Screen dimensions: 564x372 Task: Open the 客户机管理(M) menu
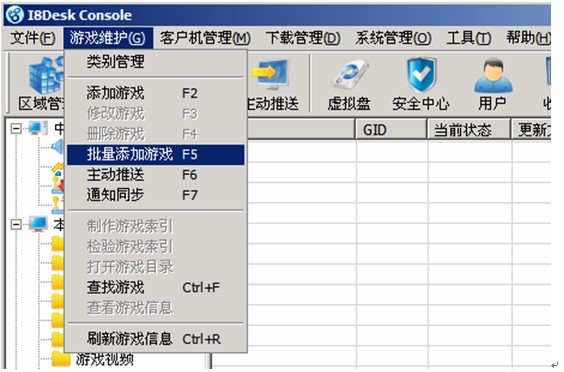205,38
